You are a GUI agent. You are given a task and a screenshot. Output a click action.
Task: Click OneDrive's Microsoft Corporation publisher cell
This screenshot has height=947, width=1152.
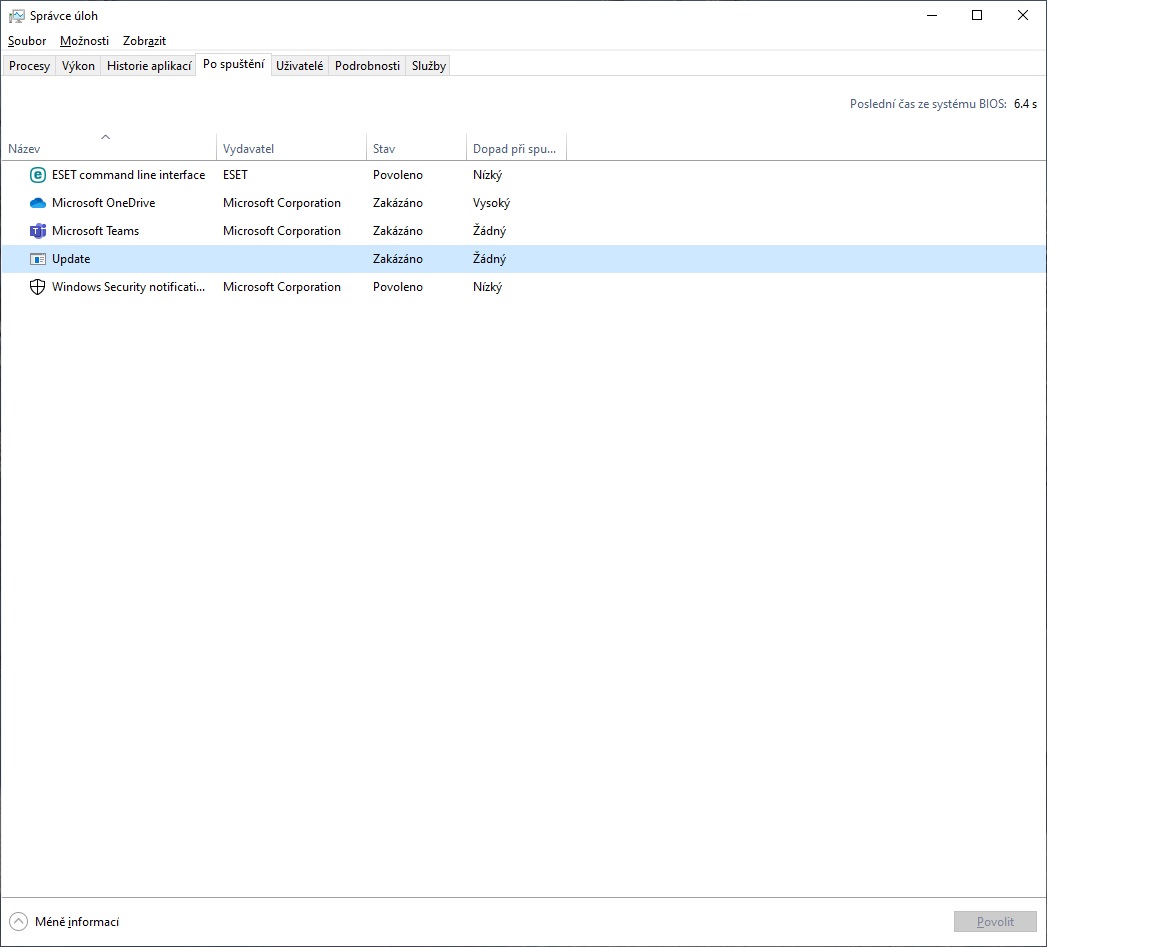click(282, 203)
